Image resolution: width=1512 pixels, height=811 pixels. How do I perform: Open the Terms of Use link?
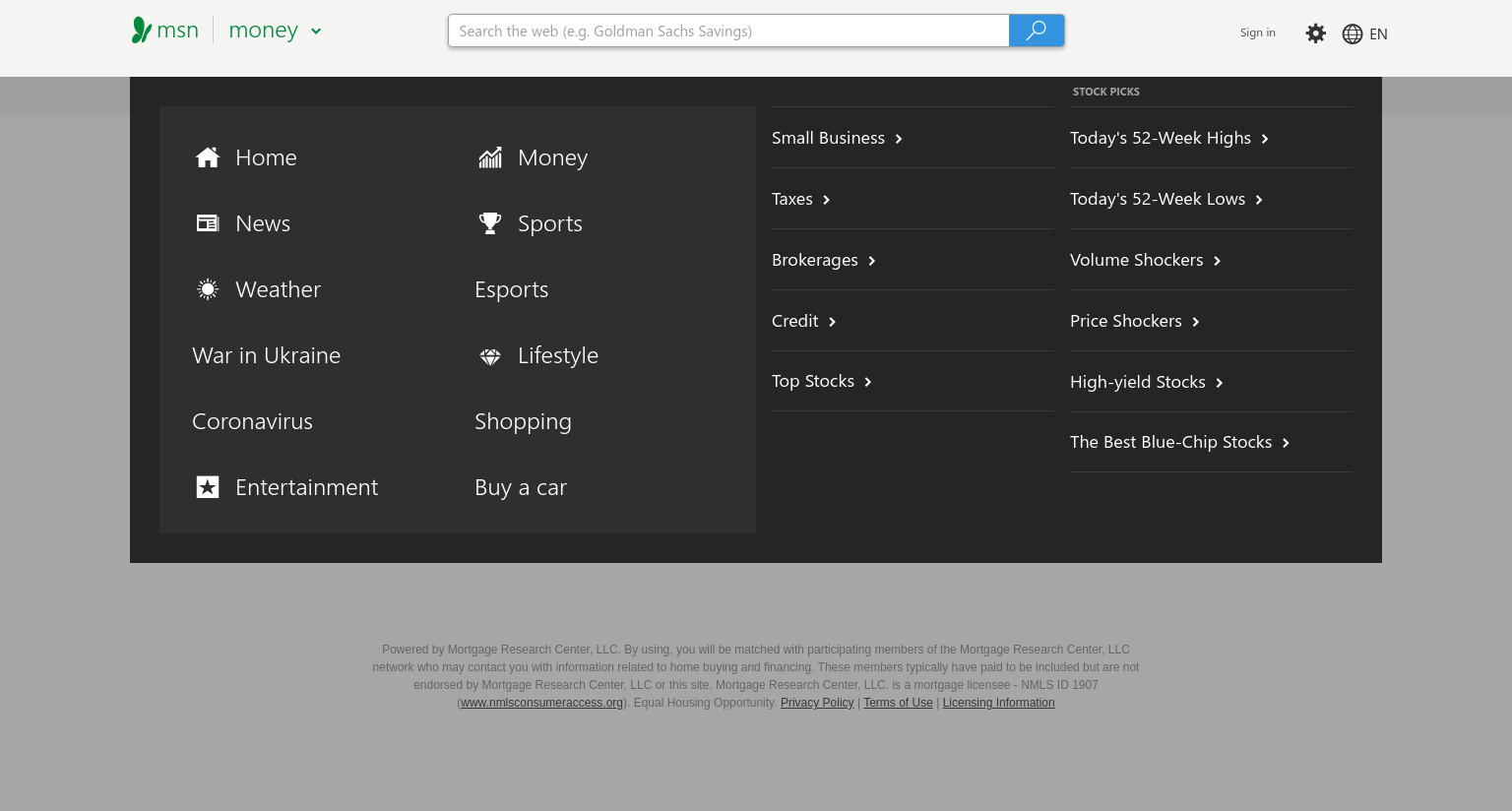(898, 703)
